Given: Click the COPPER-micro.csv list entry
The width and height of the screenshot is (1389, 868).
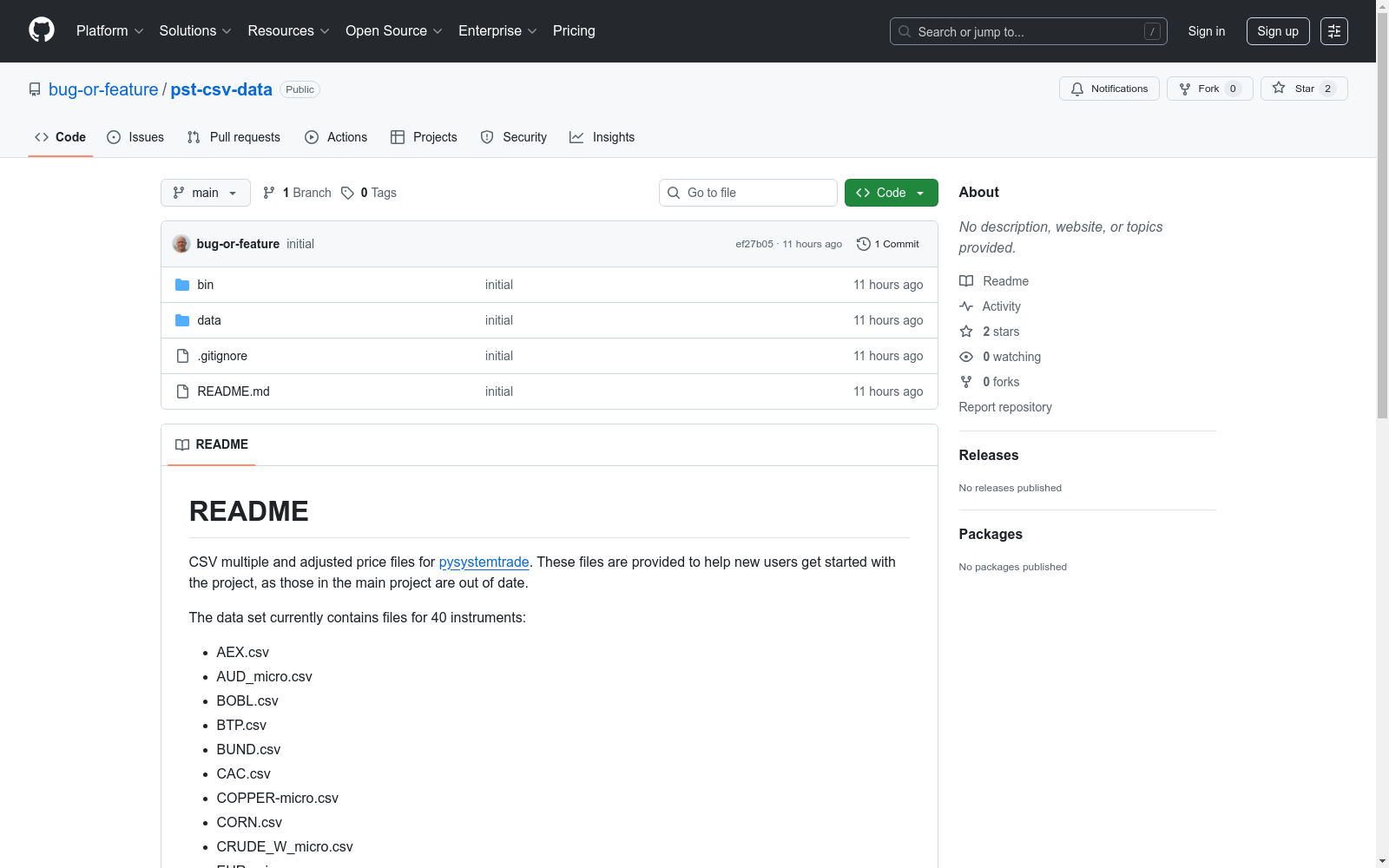Looking at the screenshot, I should (x=278, y=798).
